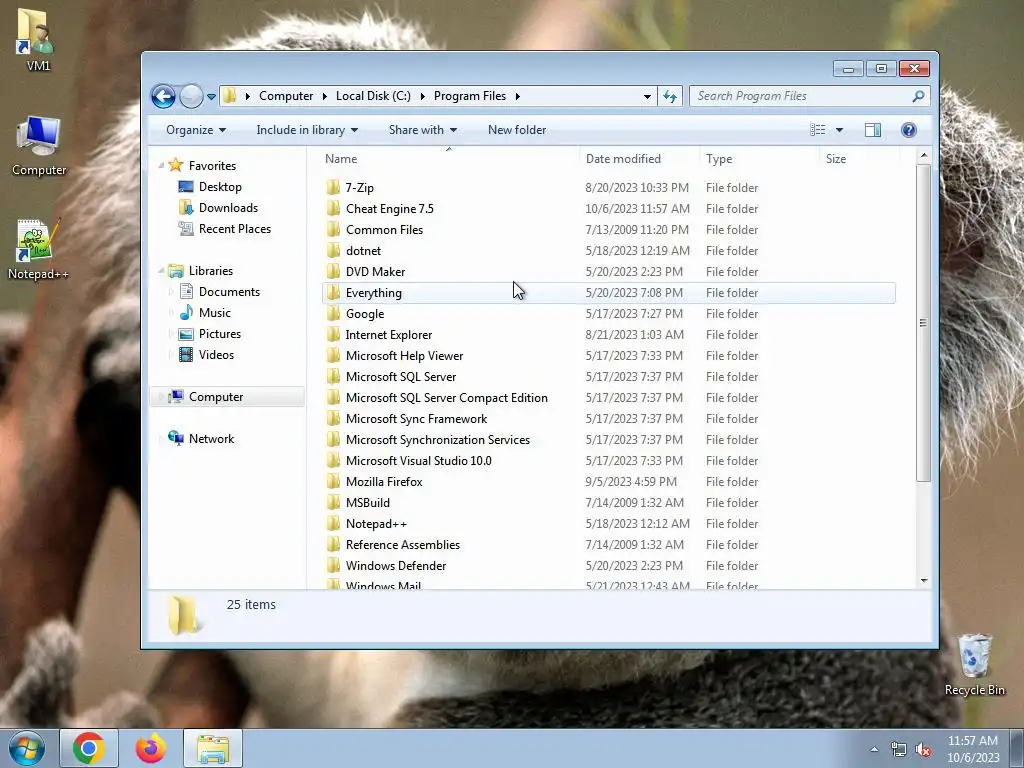Open Firefox from the taskbar

point(151,748)
